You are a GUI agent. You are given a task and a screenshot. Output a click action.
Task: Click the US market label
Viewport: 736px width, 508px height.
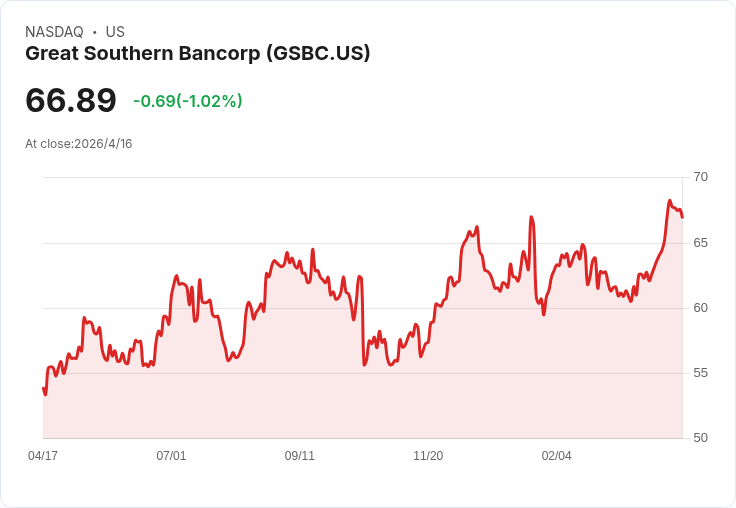coord(115,32)
